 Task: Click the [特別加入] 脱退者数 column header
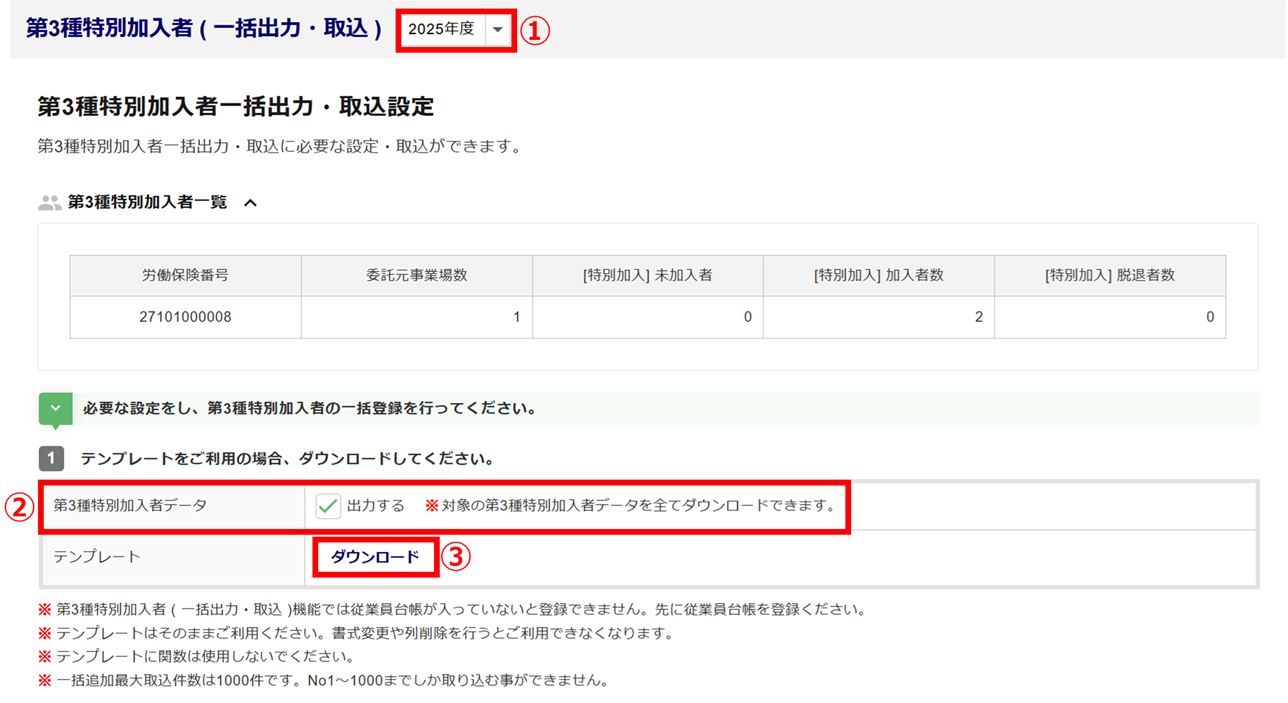(x=1109, y=275)
